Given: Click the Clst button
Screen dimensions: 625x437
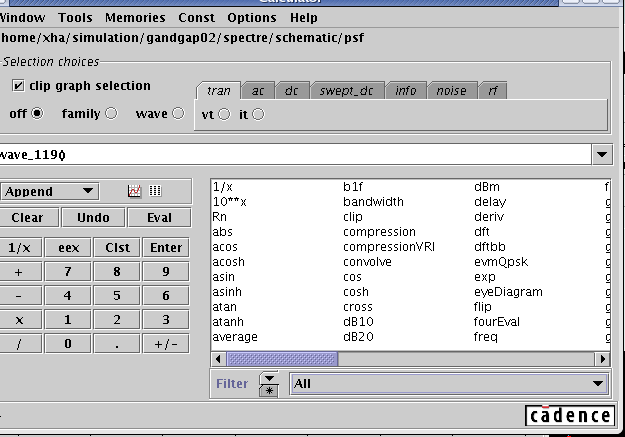Looking at the screenshot, I should 117,248.
